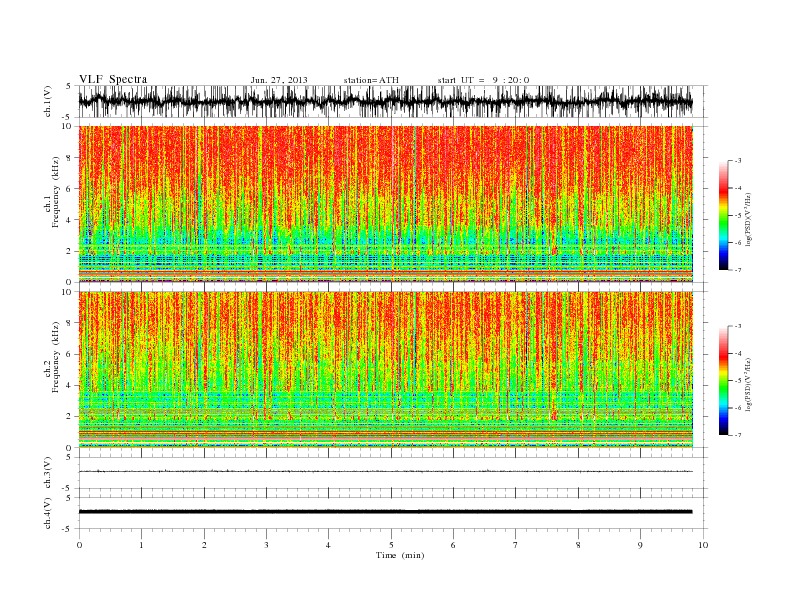
Task: Select the "start UT = 9:20:0" text
Action: click(x=483, y=80)
